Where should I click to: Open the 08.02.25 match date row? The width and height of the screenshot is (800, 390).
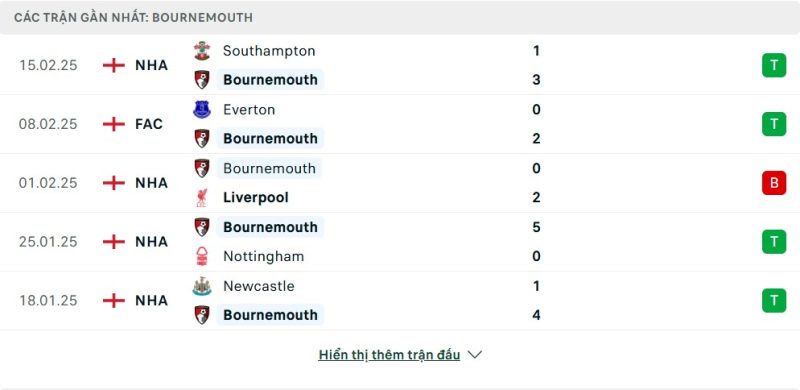400,124
